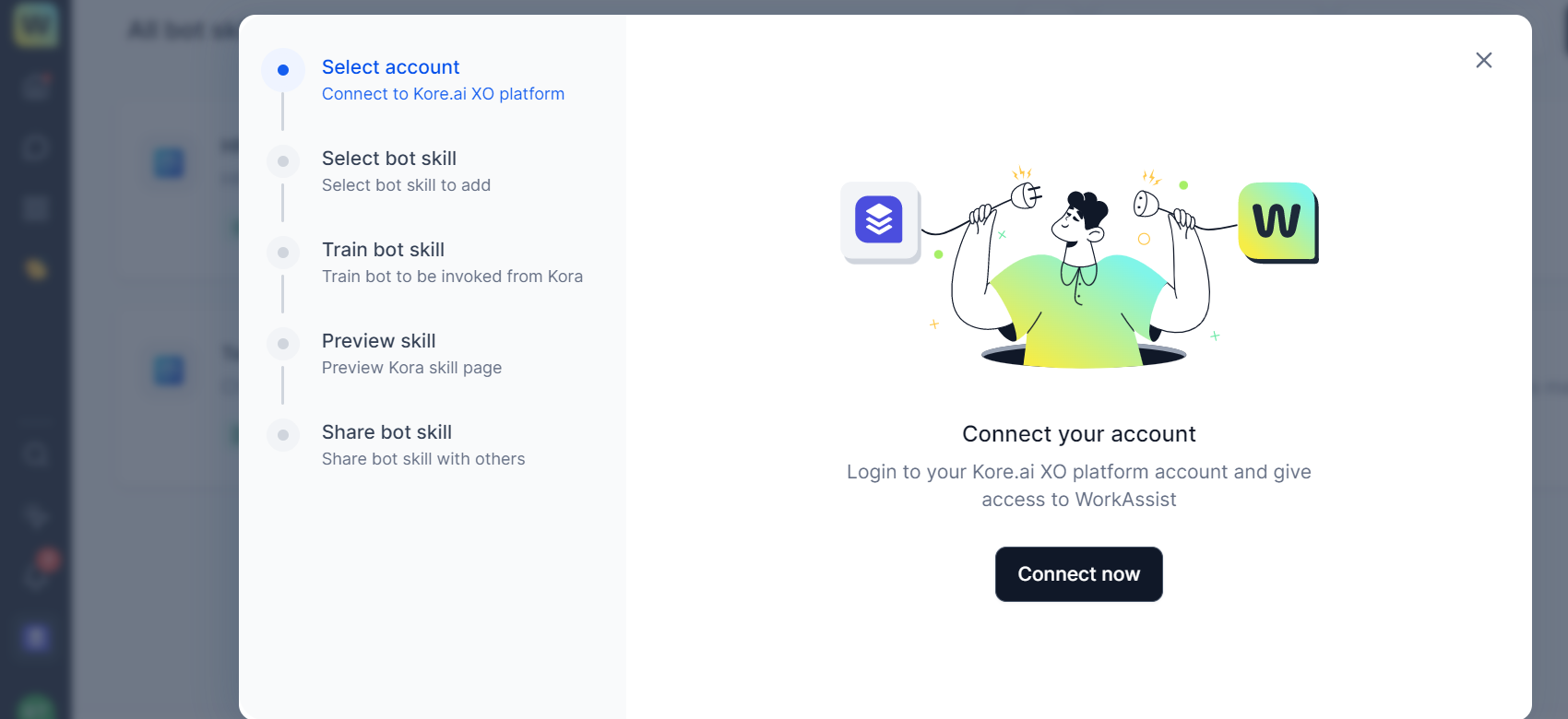Close the connect account dialog

(1483, 60)
